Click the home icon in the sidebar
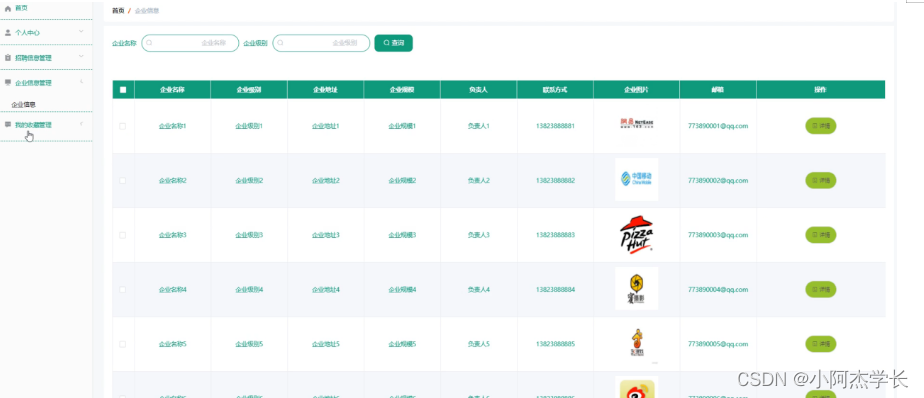Image resolution: width=924 pixels, height=398 pixels. coord(8,8)
